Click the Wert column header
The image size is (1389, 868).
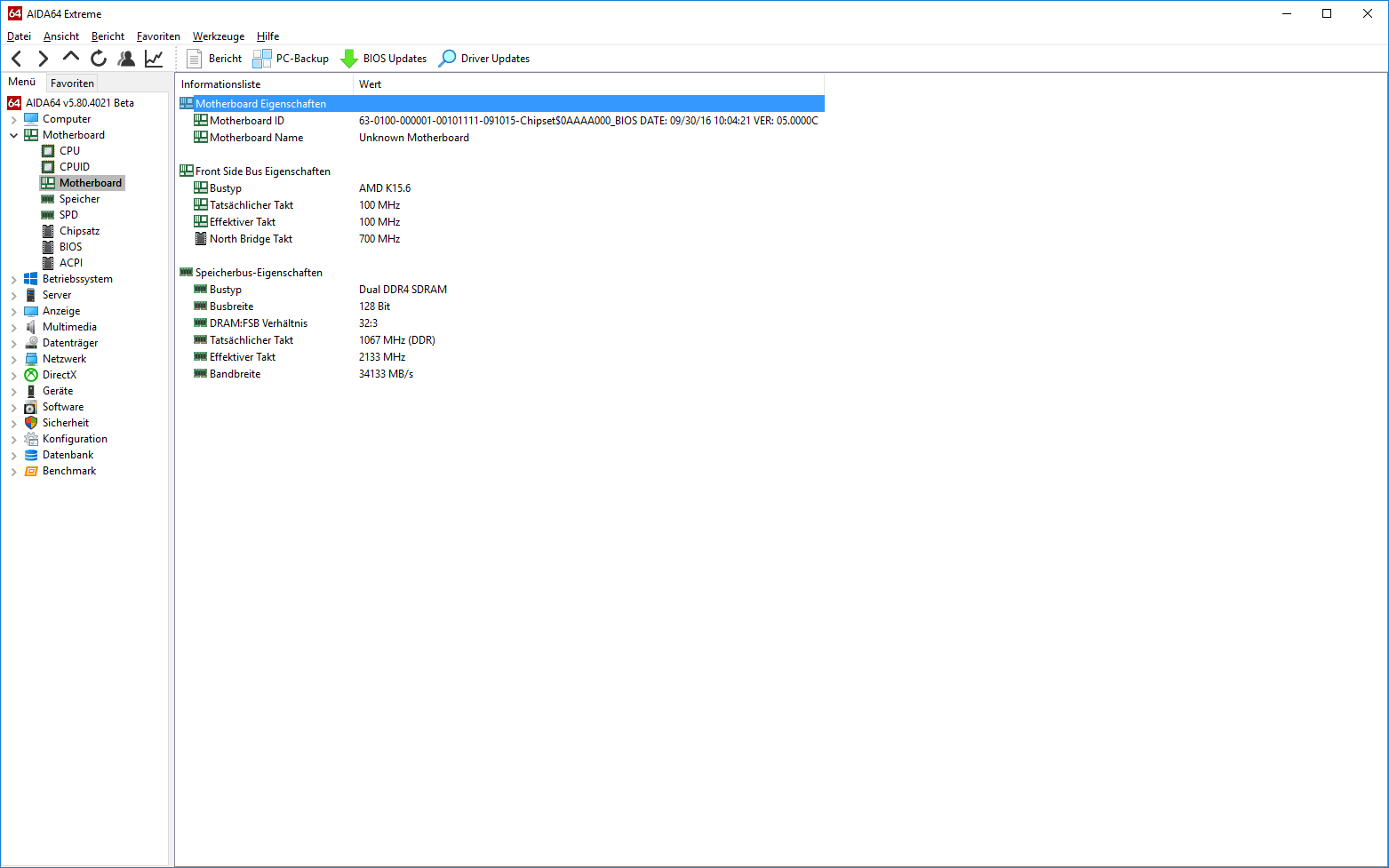(x=371, y=84)
